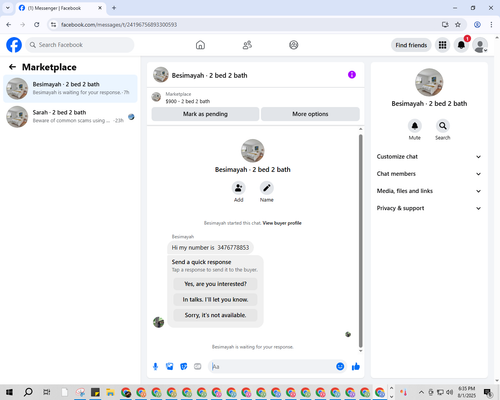Send 'In talks. I'll let you know.' response
This screenshot has height=400, width=500.
click(x=215, y=300)
